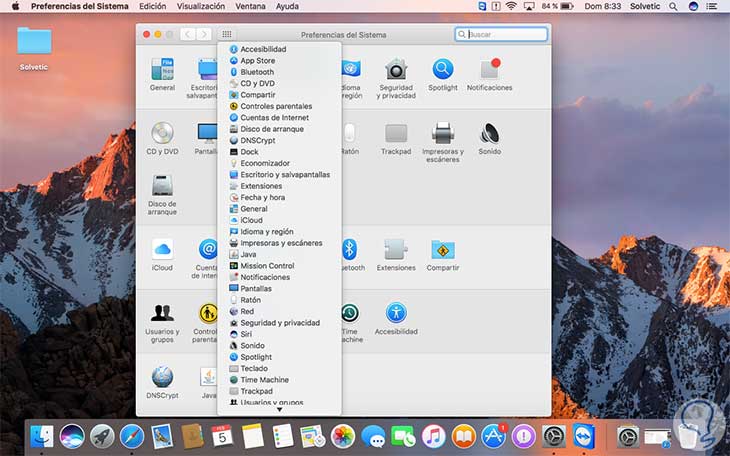Open the Apple menu
The width and height of the screenshot is (730, 456).
coord(15,6)
